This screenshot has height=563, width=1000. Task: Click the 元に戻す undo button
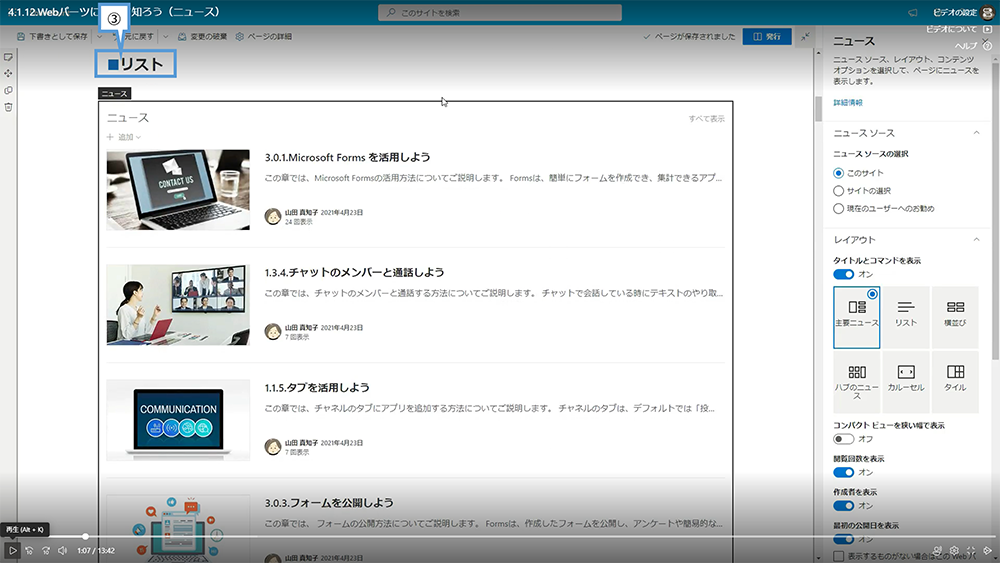coord(134,36)
